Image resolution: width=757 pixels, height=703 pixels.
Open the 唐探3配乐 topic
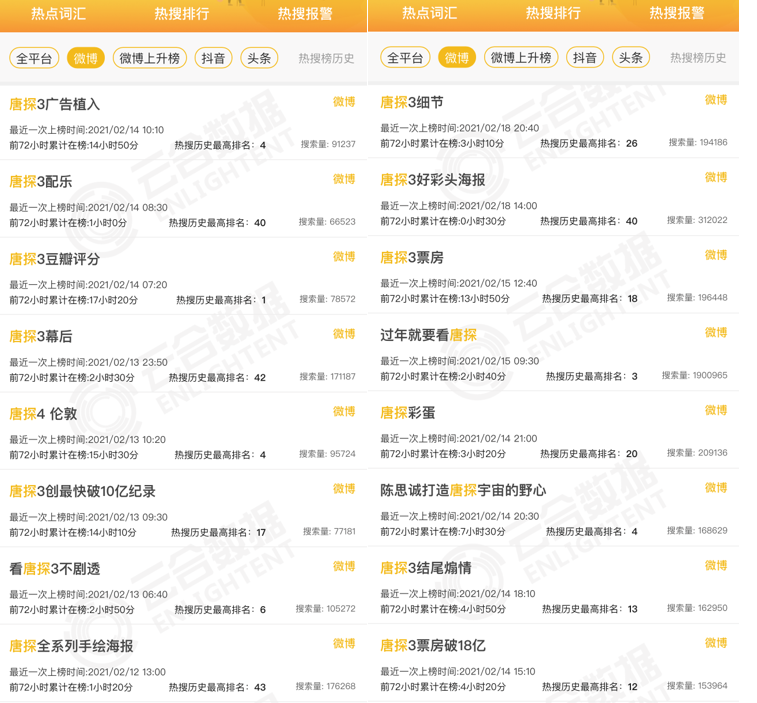41,182
